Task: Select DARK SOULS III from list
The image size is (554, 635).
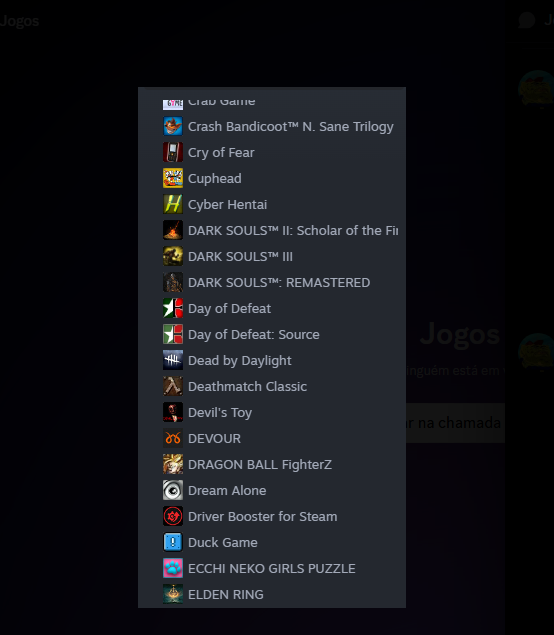Action: pos(272,256)
